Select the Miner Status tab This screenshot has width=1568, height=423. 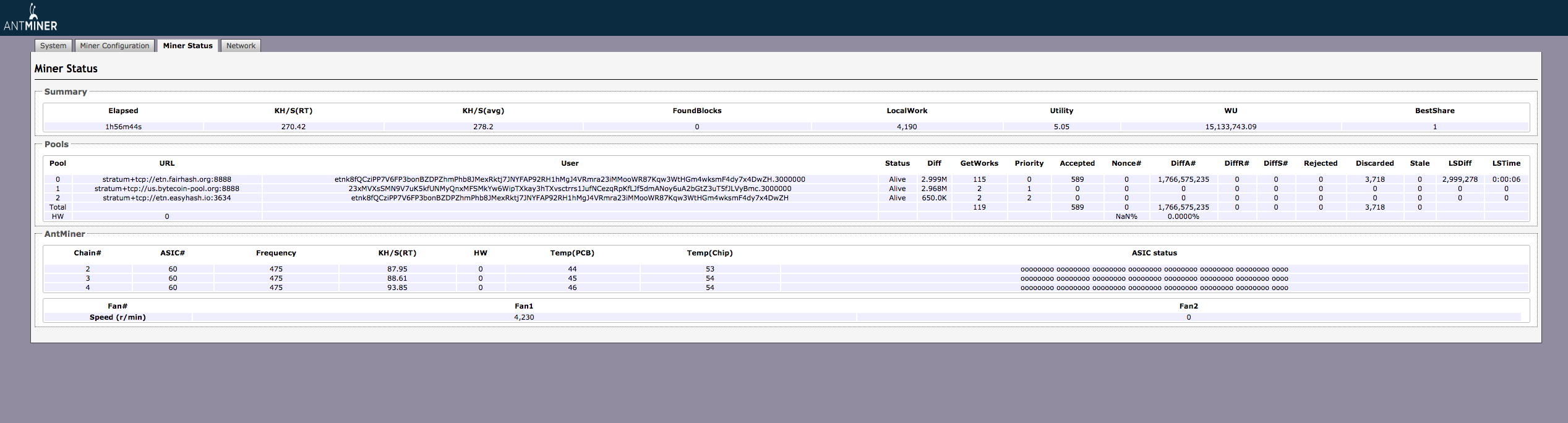[x=187, y=46]
